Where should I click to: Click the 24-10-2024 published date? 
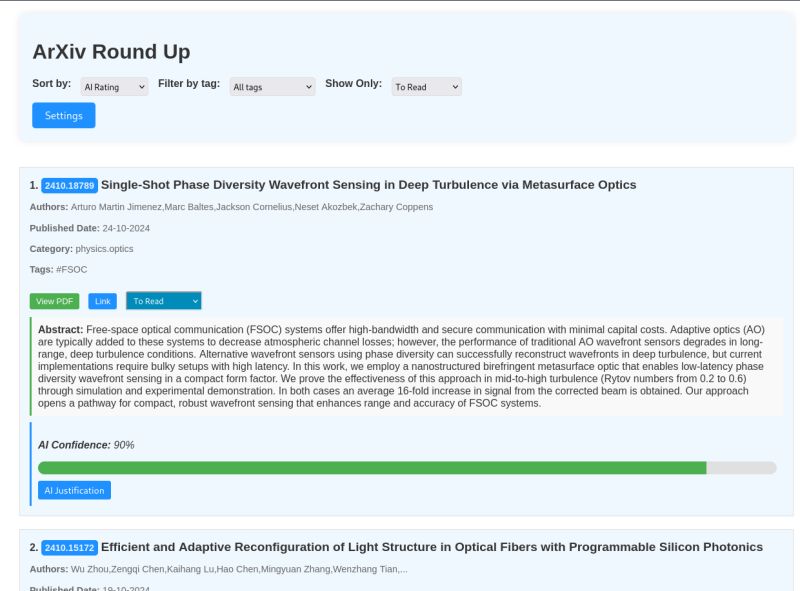[126, 228]
